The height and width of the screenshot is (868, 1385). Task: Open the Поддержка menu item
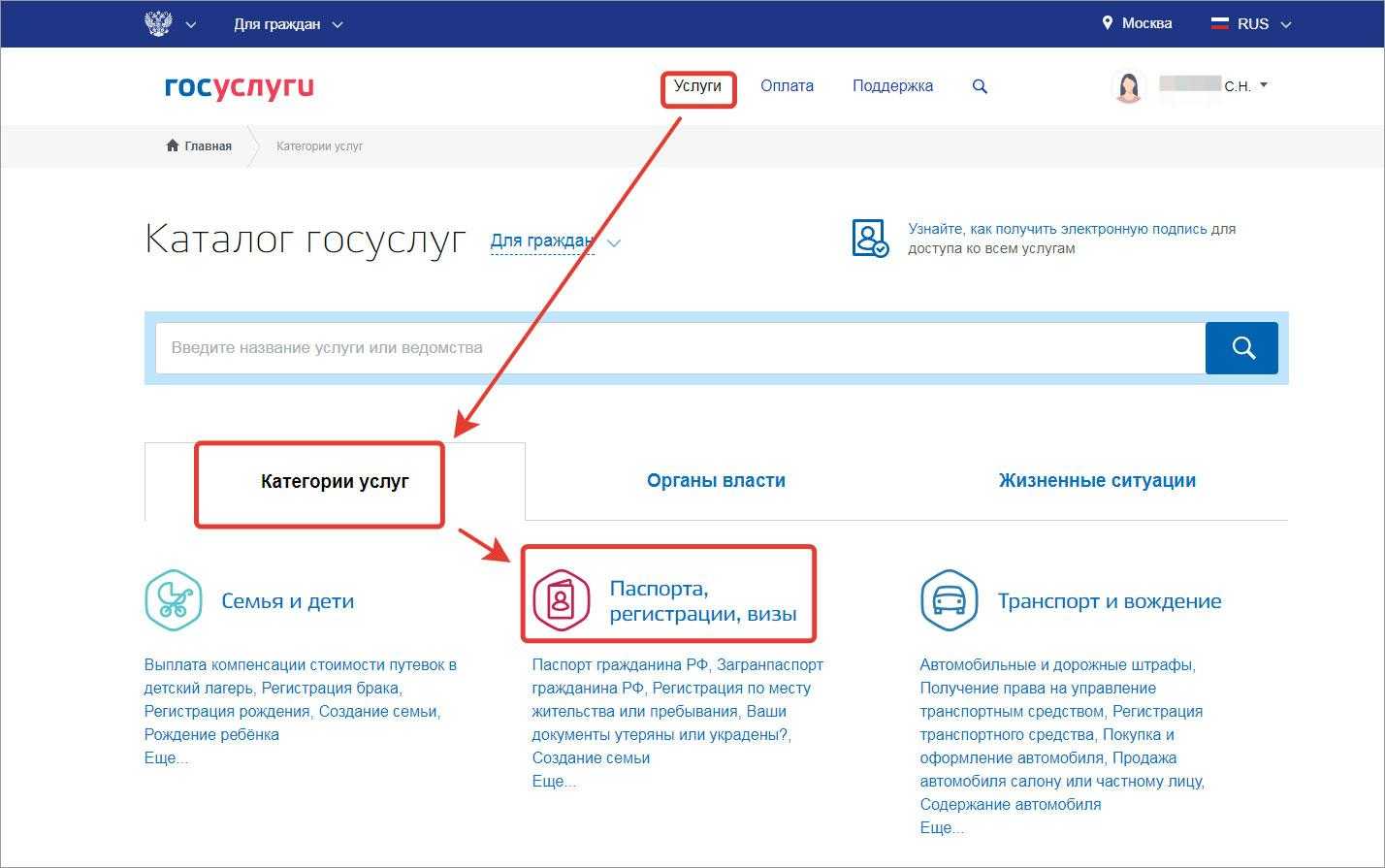[892, 86]
